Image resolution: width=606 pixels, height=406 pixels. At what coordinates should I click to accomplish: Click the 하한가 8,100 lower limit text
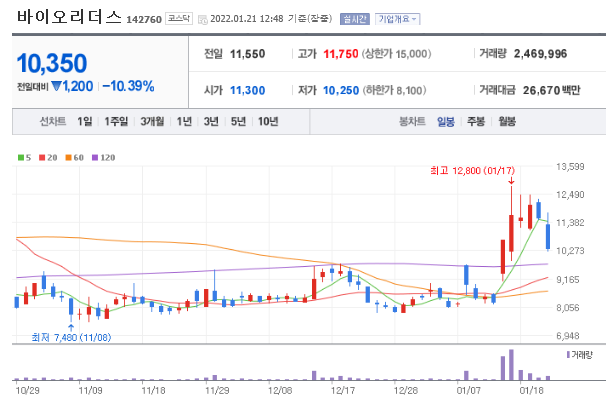(394, 90)
